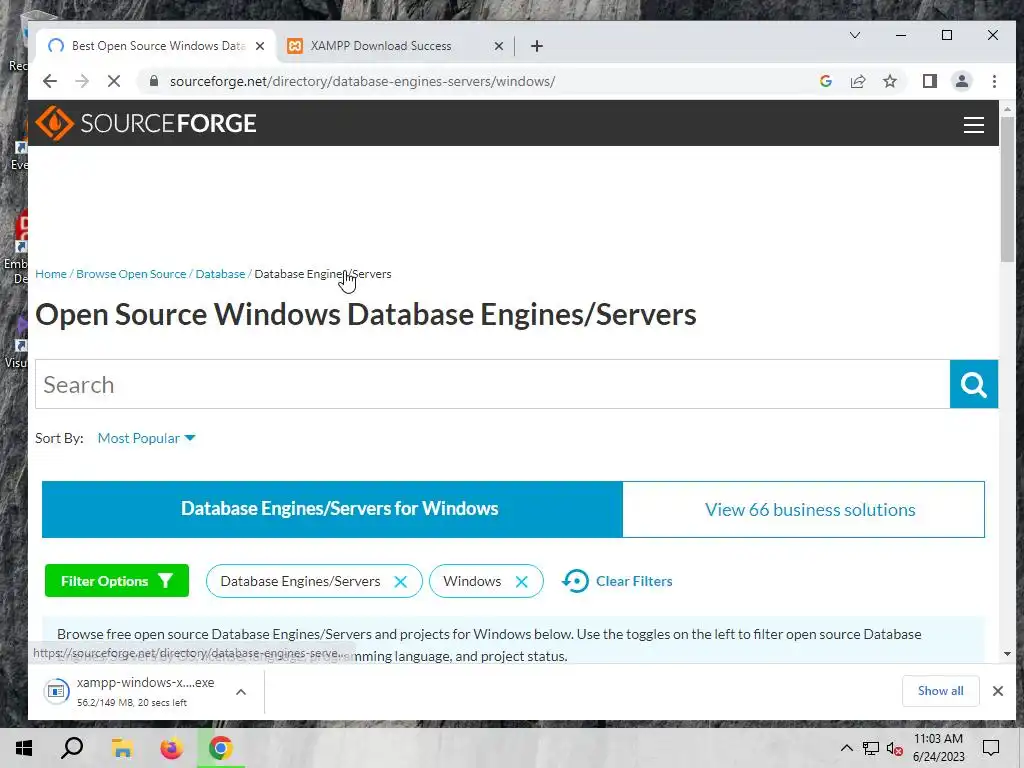Viewport: 1024px width, 768px height.
Task: Click Clear Filters
Action: point(617,581)
